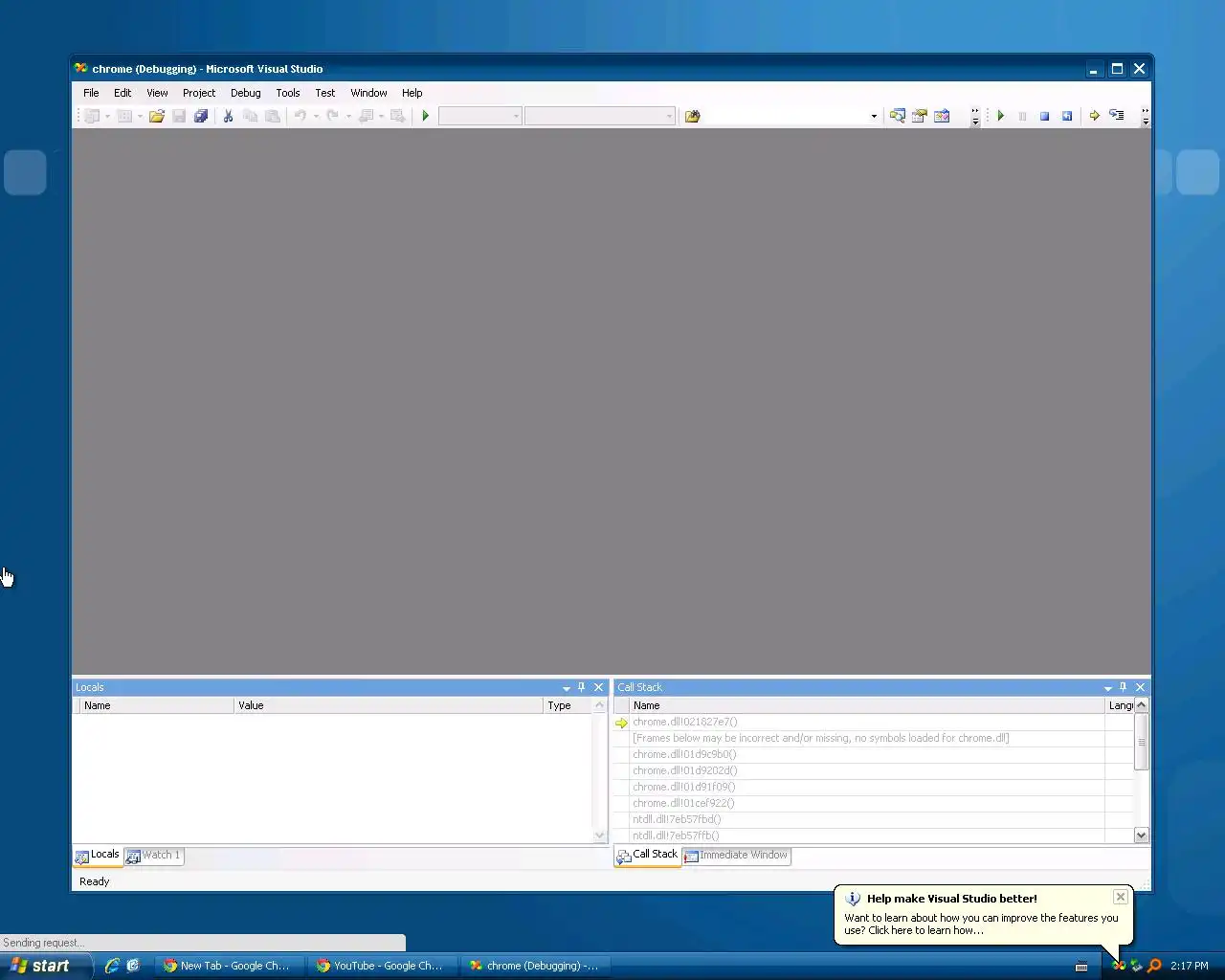The height and width of the screenshot is (980, 1225).
Task: Open the Object Browser icon
Action: click(x=942, y=116)
